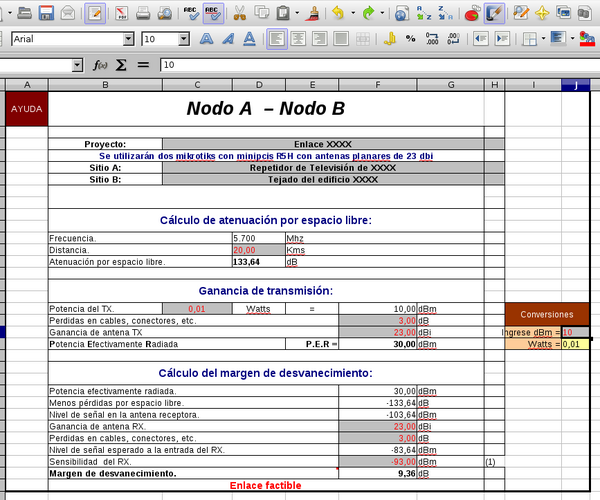Click the Function equals sign icon
The image size is (600, 500).
pyautogui.click(x=143, y=65)
